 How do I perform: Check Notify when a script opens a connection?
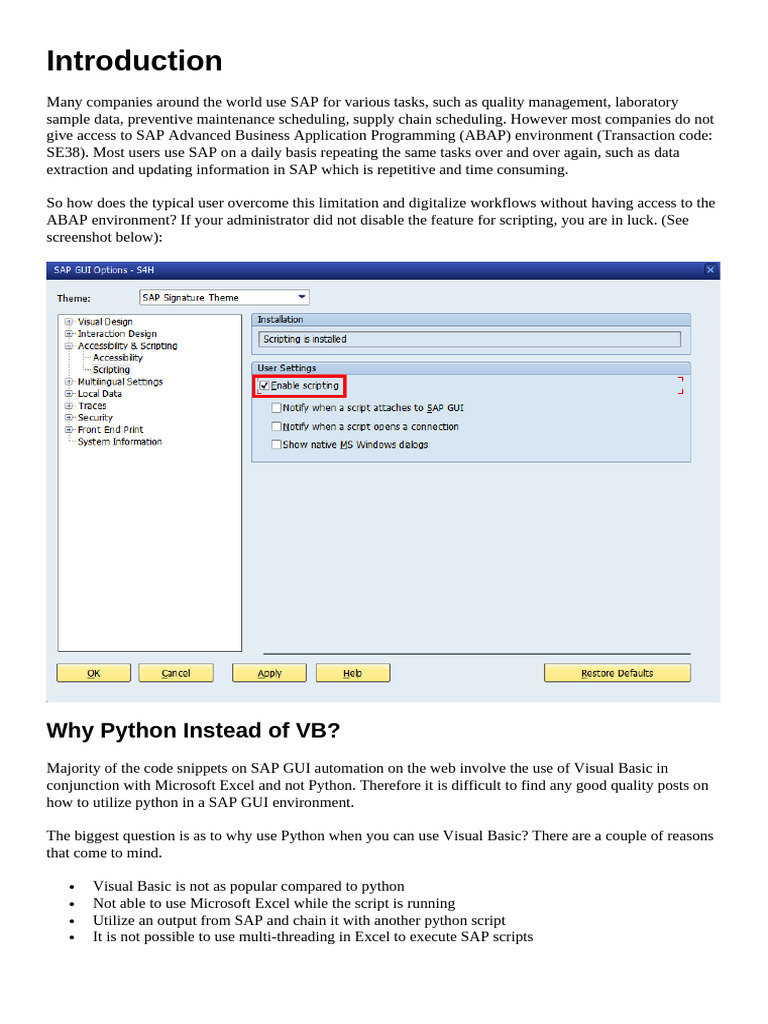[276, 426]
